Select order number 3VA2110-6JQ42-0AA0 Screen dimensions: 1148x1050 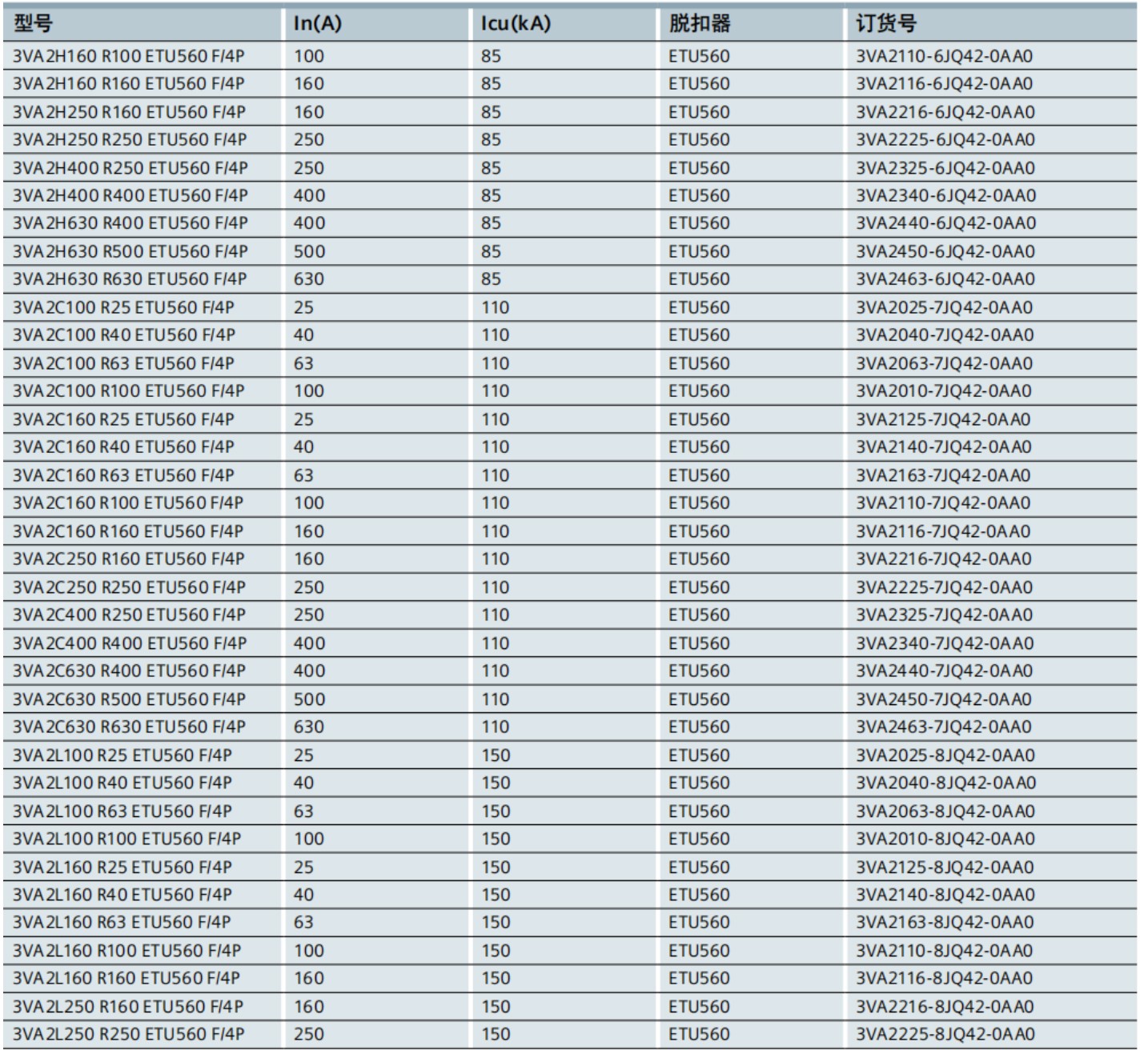click(945, 56)
